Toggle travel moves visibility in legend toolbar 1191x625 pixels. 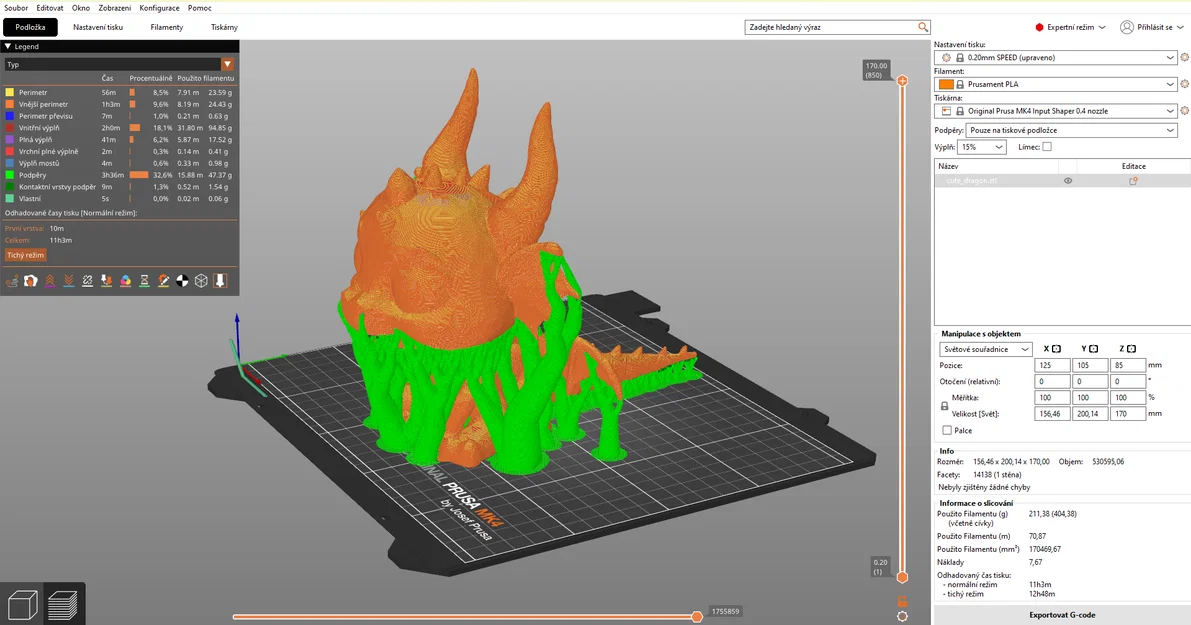tap(11, 281)
